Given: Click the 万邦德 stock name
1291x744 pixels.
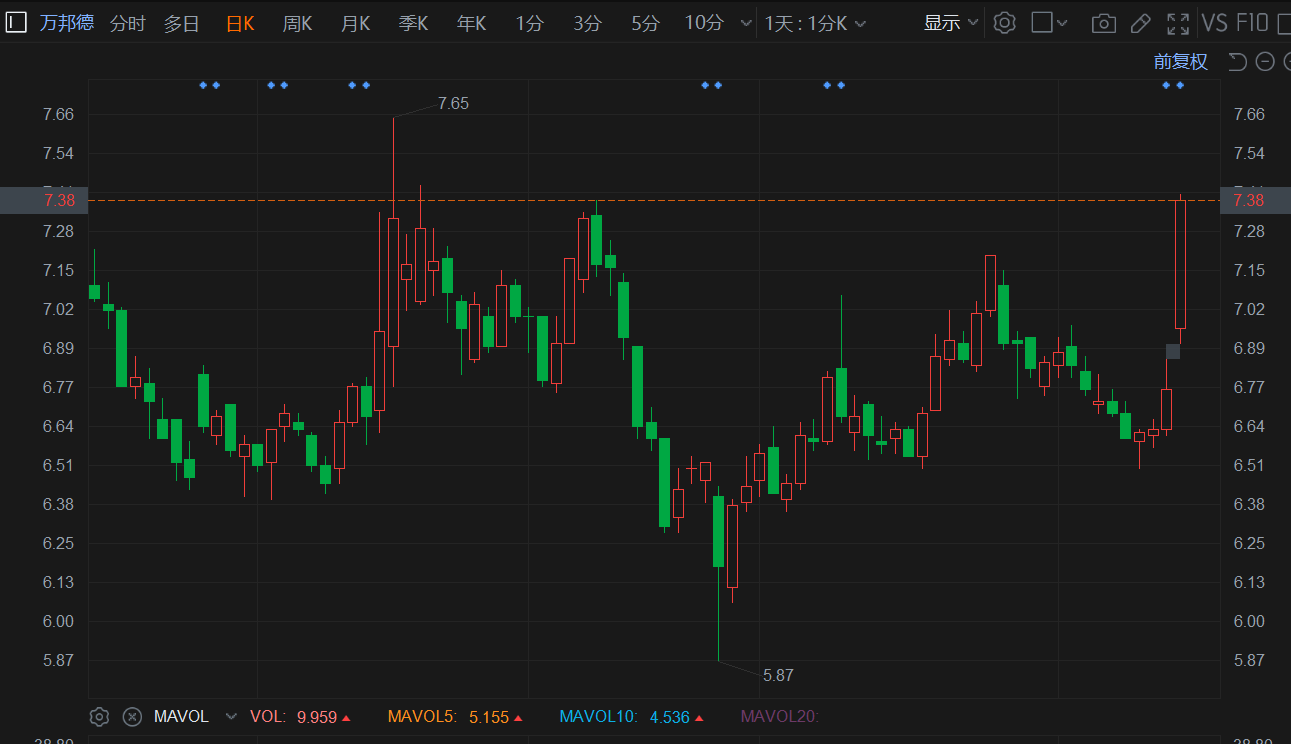Looking at the screenshot, I should click(67, 23).
